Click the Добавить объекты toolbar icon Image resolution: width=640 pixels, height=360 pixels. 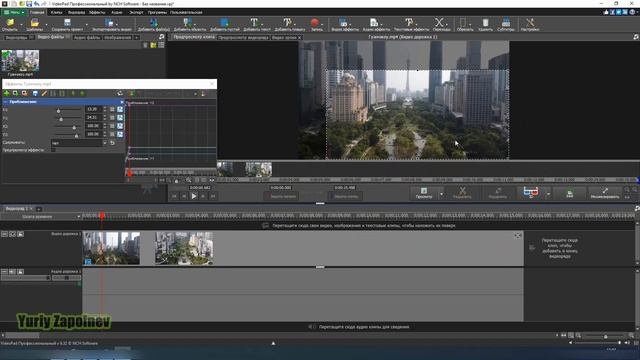(x=187, y=22)
